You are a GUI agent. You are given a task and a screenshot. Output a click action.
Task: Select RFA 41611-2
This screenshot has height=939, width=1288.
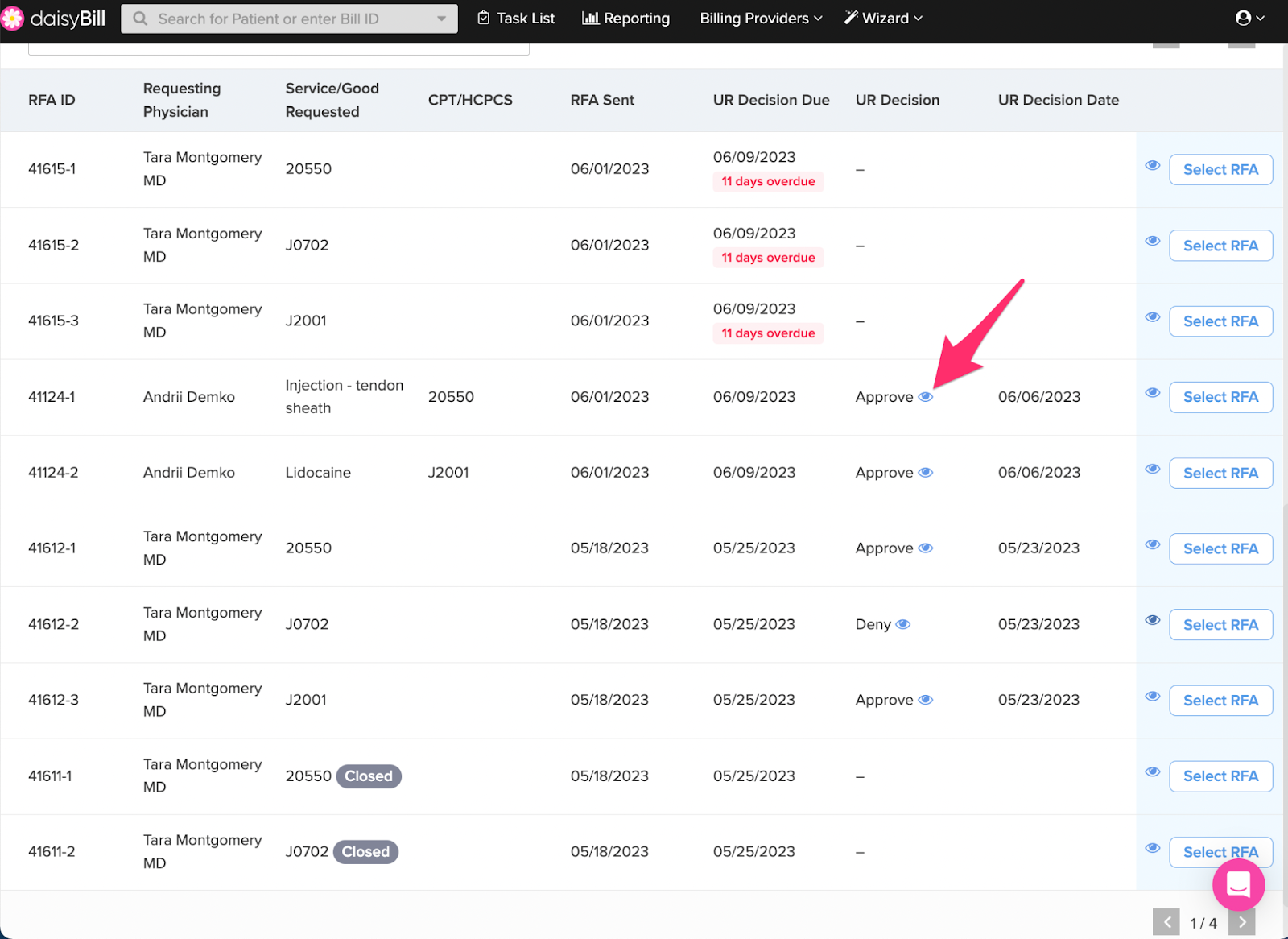(x=1220, y=852)
